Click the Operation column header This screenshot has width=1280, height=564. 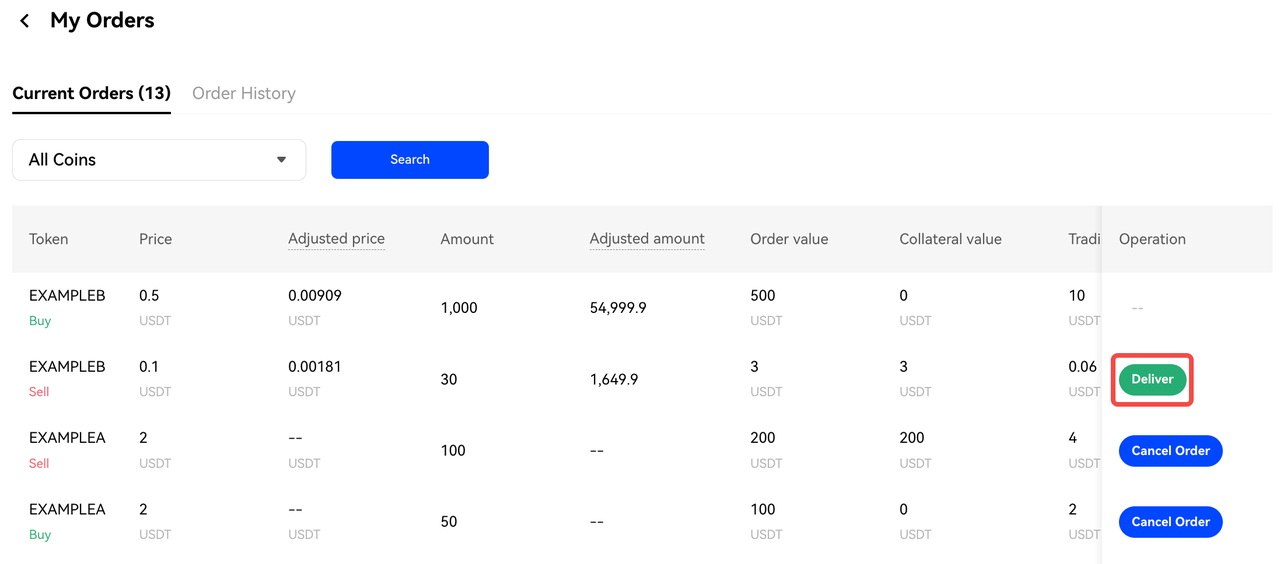1152,239
